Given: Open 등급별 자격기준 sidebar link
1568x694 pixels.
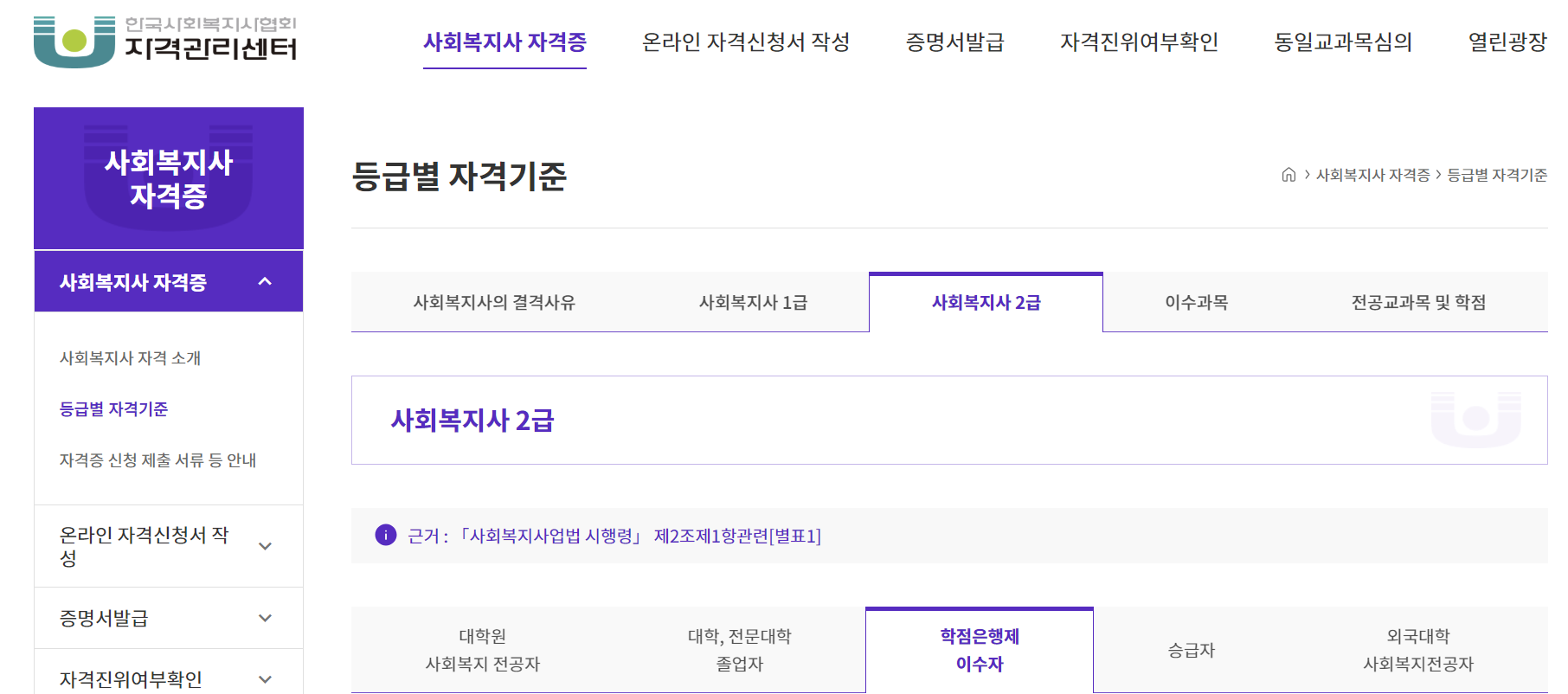Looking at the screenshot, I should click(x=113, y=409).
